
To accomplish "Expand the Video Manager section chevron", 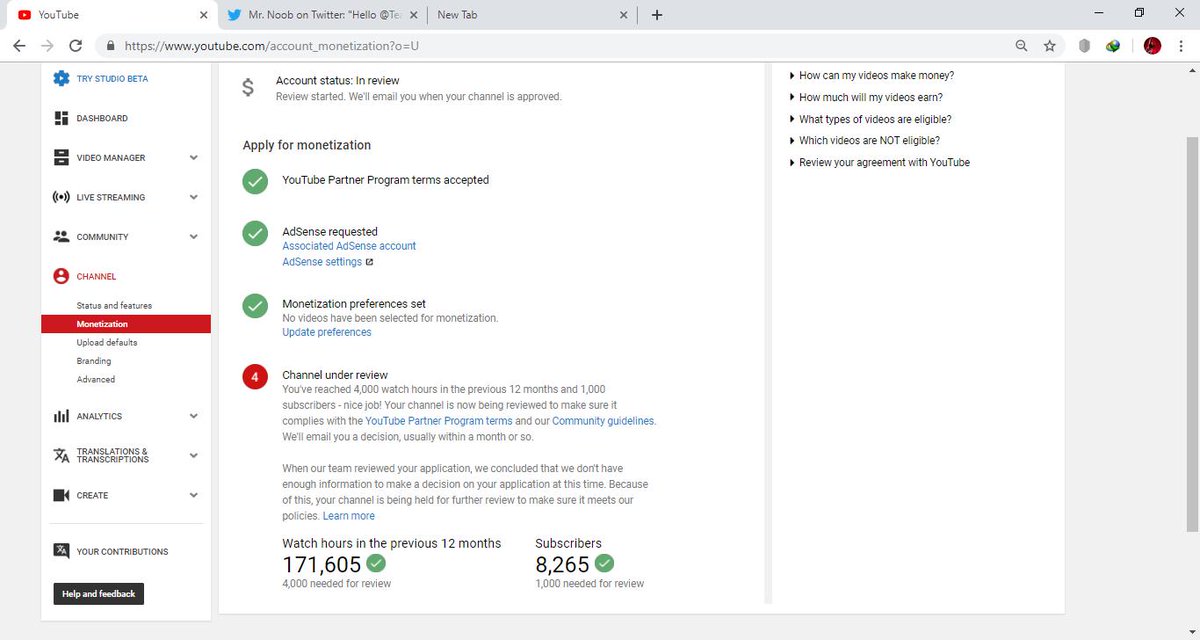I will point(194,157).
